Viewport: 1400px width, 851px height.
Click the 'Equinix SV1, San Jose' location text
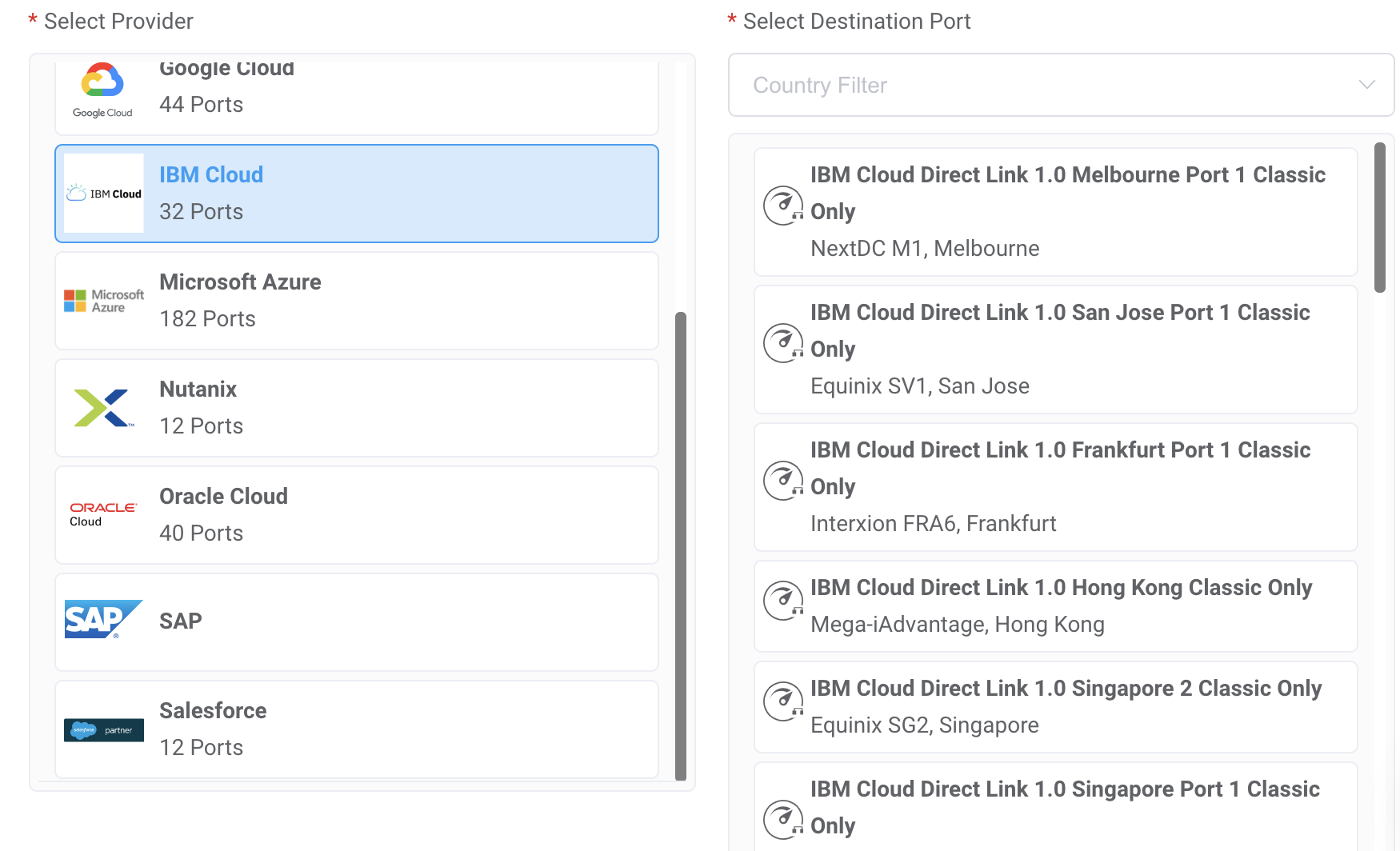920,386
